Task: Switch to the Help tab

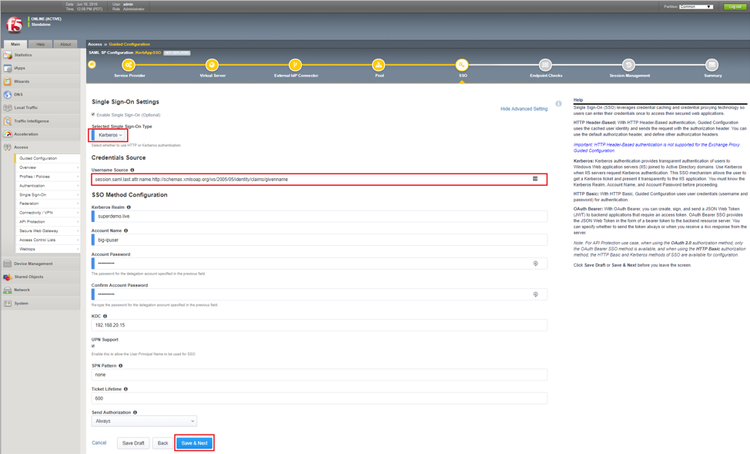Action: [x=41, y=44]
